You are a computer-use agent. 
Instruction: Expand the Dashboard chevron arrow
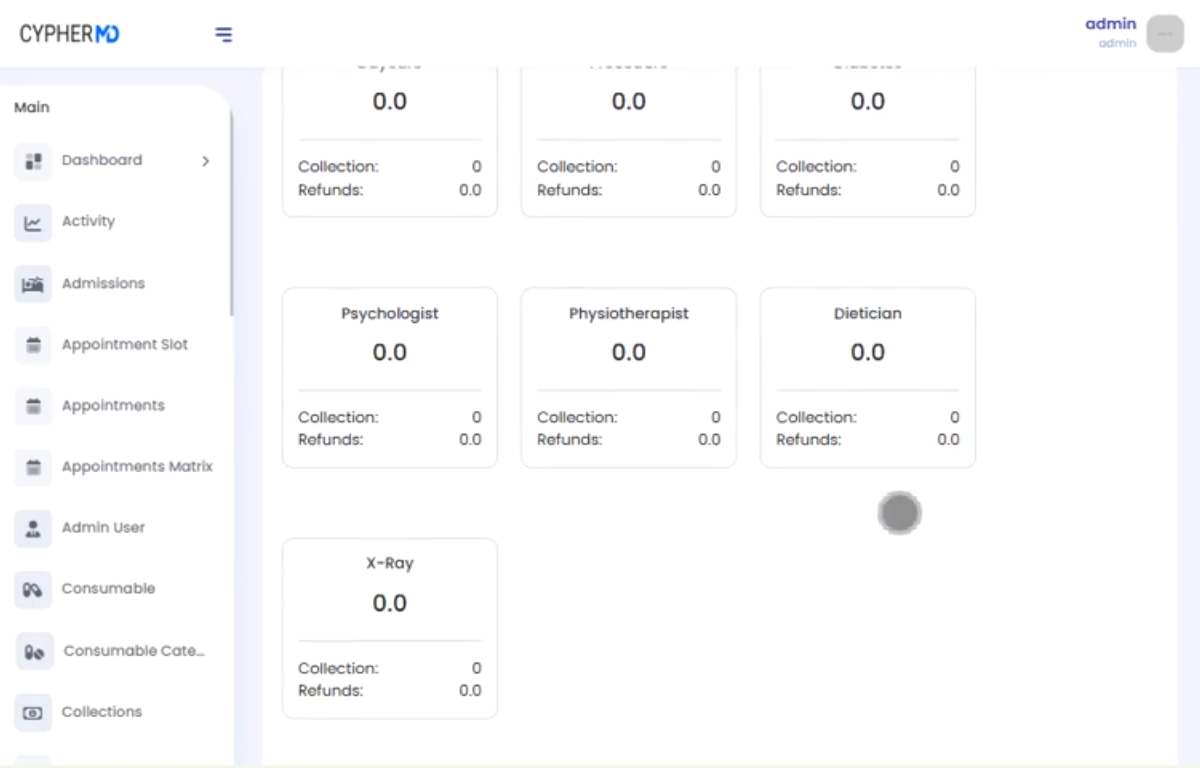(x=206, y=161)
